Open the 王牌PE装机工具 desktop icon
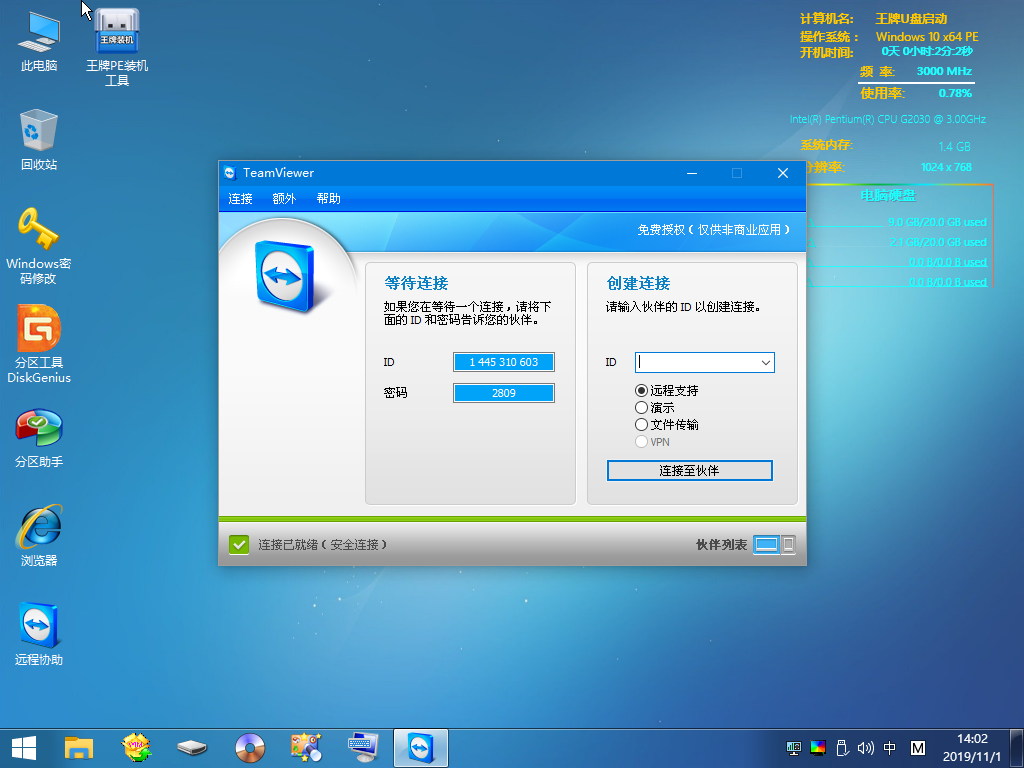The image size is (1024, 768). pyautogui.click(x=117, y=47)
